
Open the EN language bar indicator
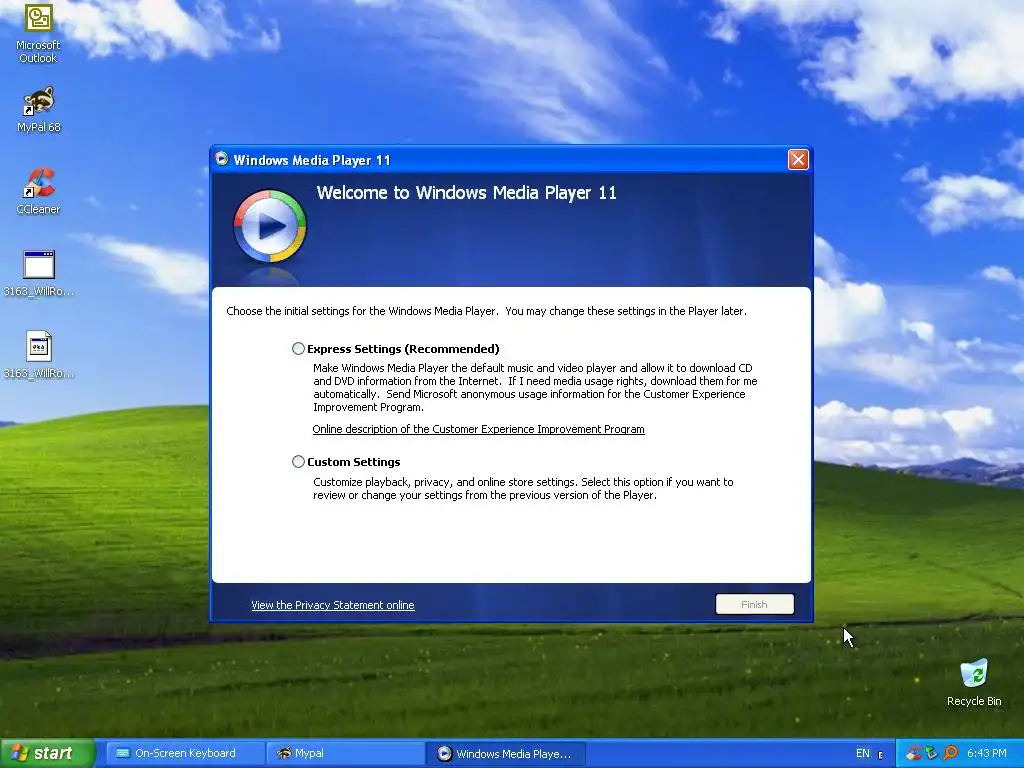point(863,754)
